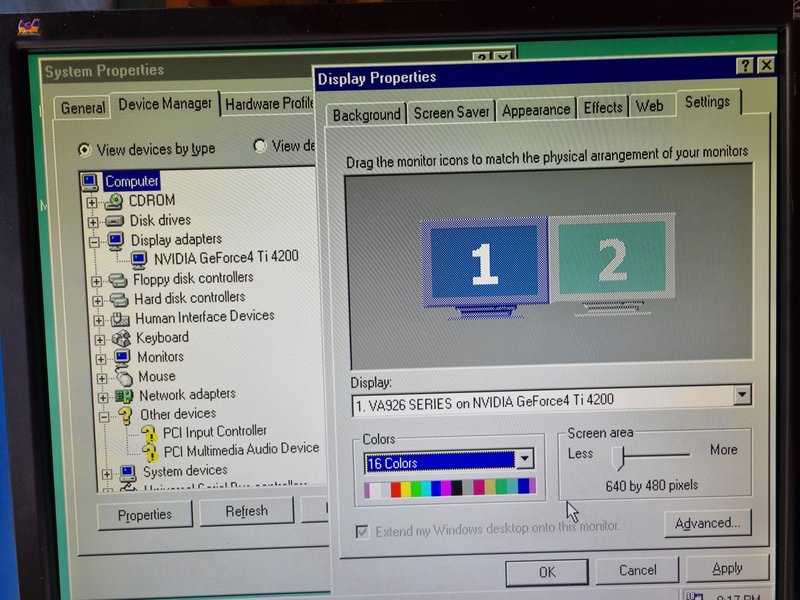This screenshot has height=600, width=800.
Task: Click the Screen area resolution slider handle
Action: (x=618, y=458)
